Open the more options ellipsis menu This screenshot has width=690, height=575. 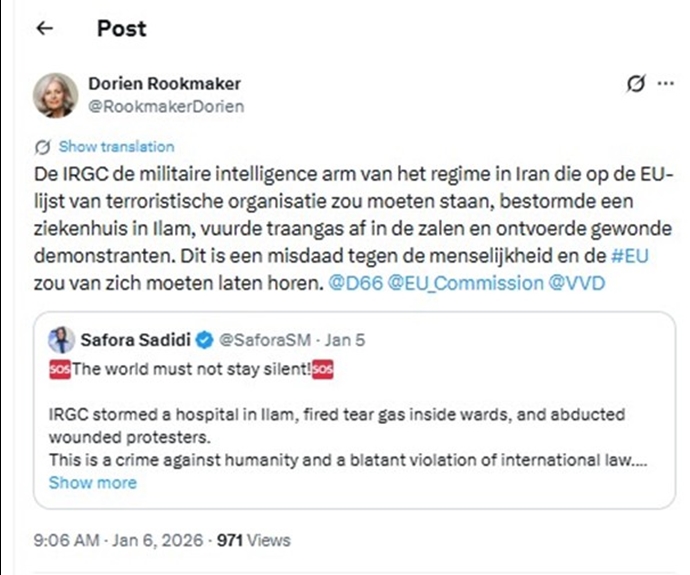pos(665,85)
